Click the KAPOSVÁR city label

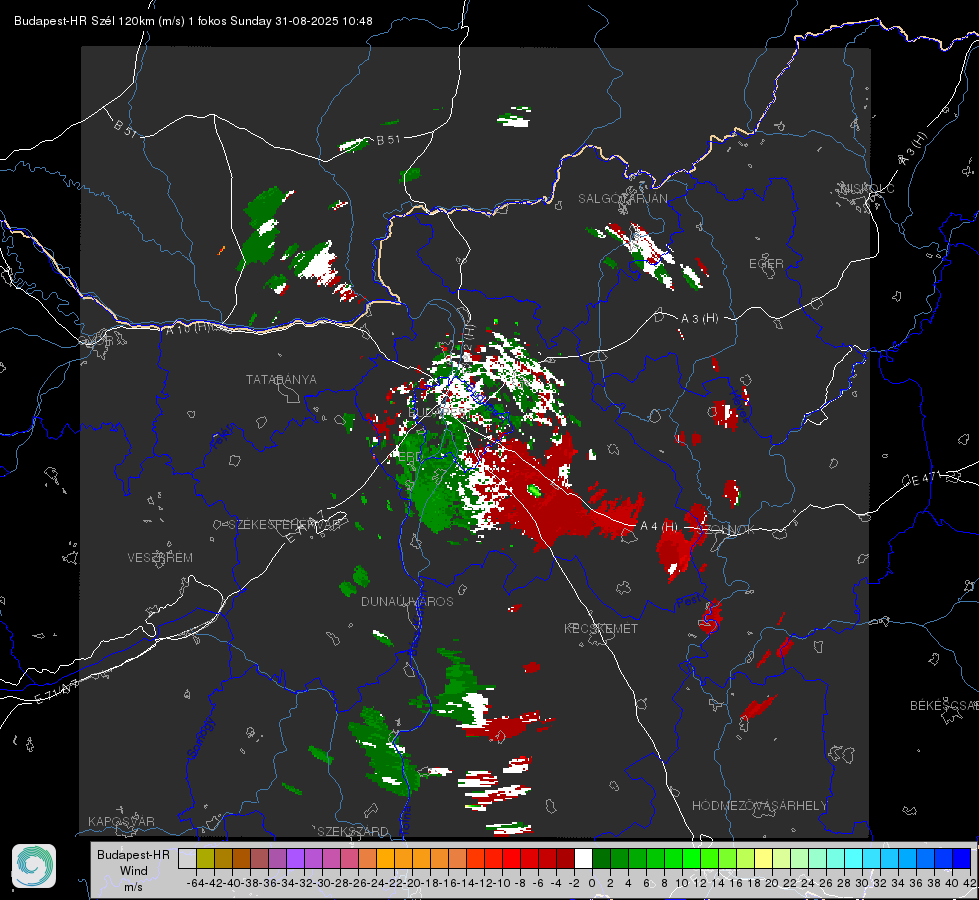(x=121, y=821)
